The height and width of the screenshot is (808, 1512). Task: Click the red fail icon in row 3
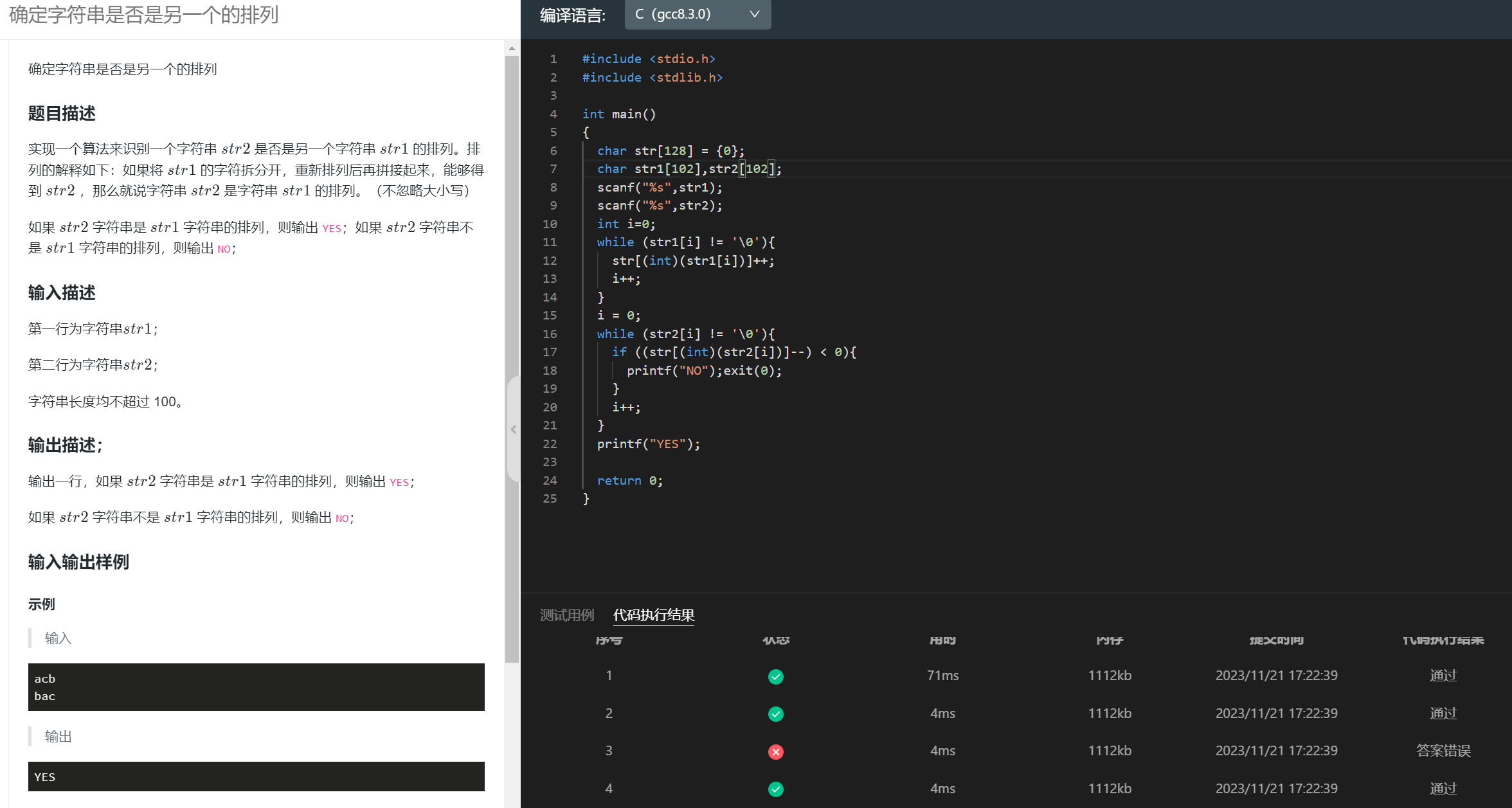(x=776, y=751)
